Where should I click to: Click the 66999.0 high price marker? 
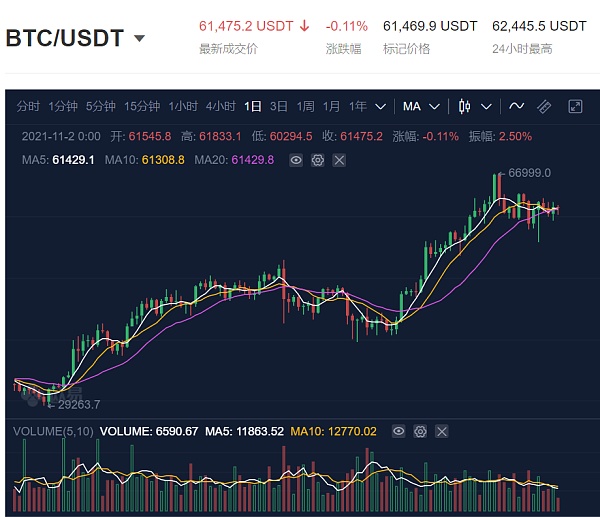point(529,173)
